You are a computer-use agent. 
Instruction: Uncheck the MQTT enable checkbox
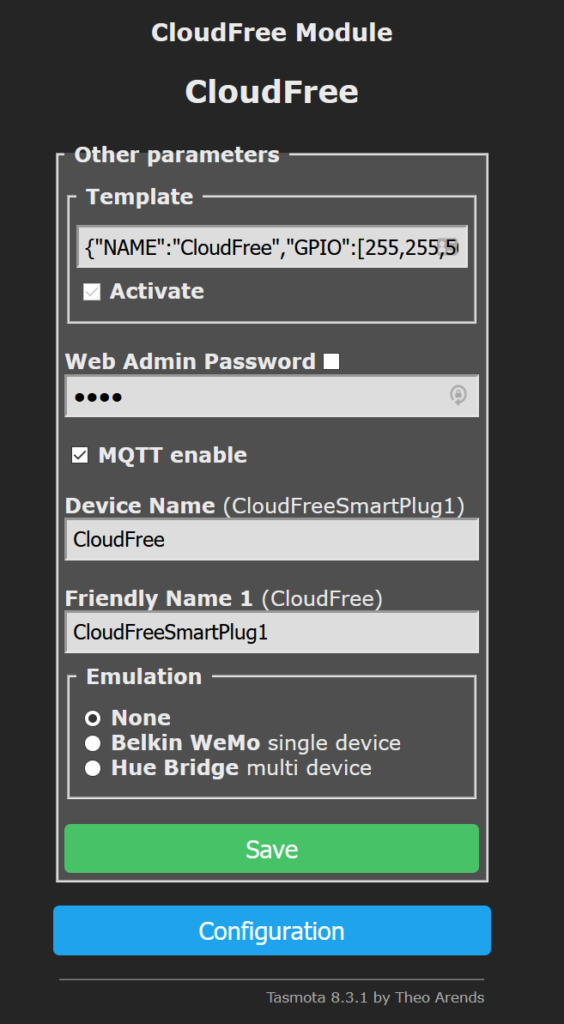tap(80, 455)
